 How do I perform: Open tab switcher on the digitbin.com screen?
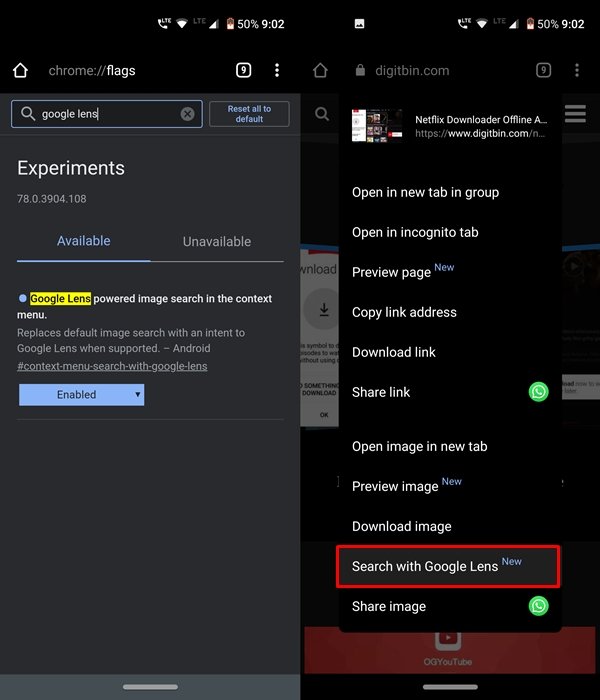click(x=543, y=70)
